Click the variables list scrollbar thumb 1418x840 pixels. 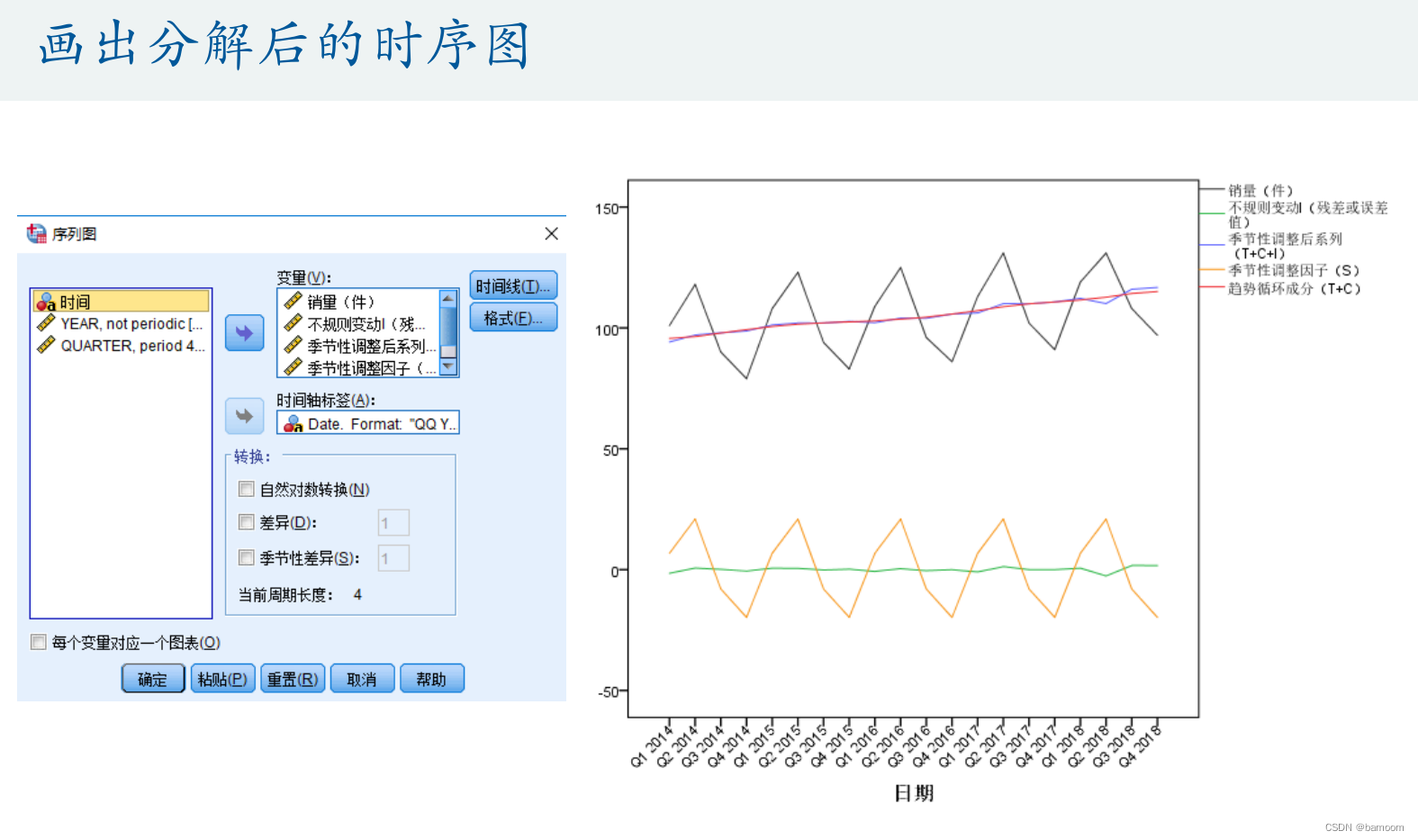point(447,326)
